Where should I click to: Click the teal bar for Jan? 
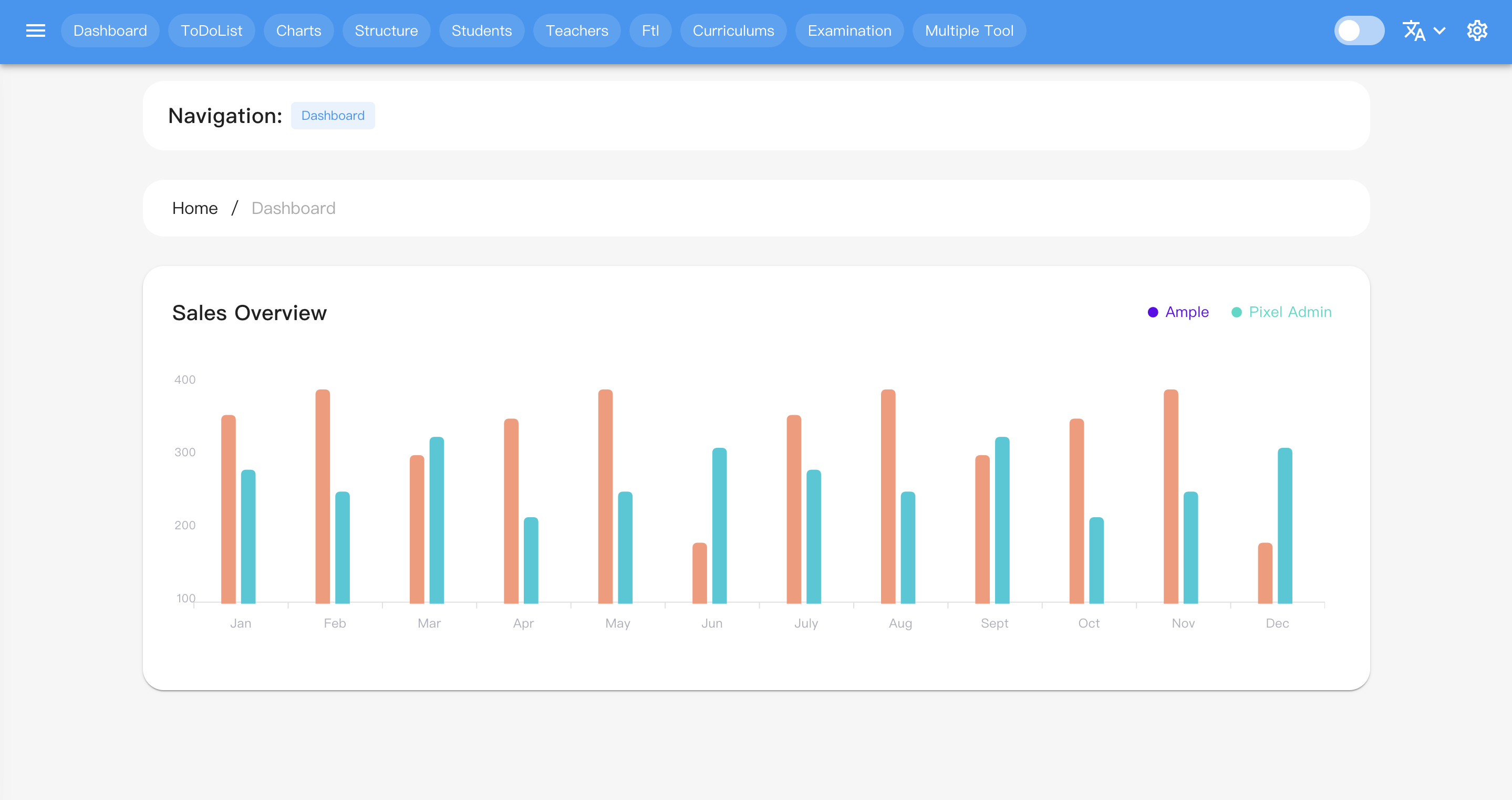248,537
